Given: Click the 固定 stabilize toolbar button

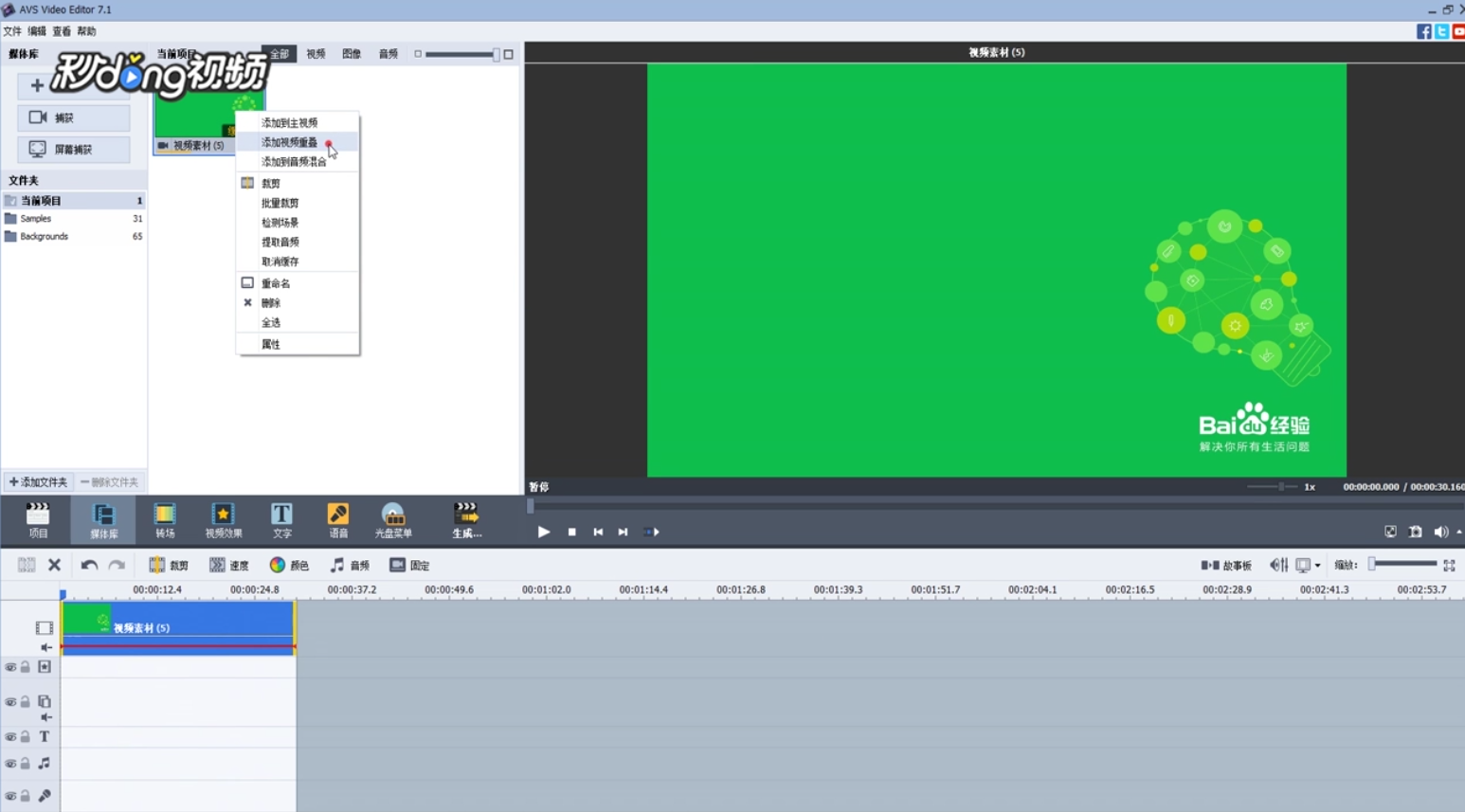Looking at the screenshot, I should [409, 565].
